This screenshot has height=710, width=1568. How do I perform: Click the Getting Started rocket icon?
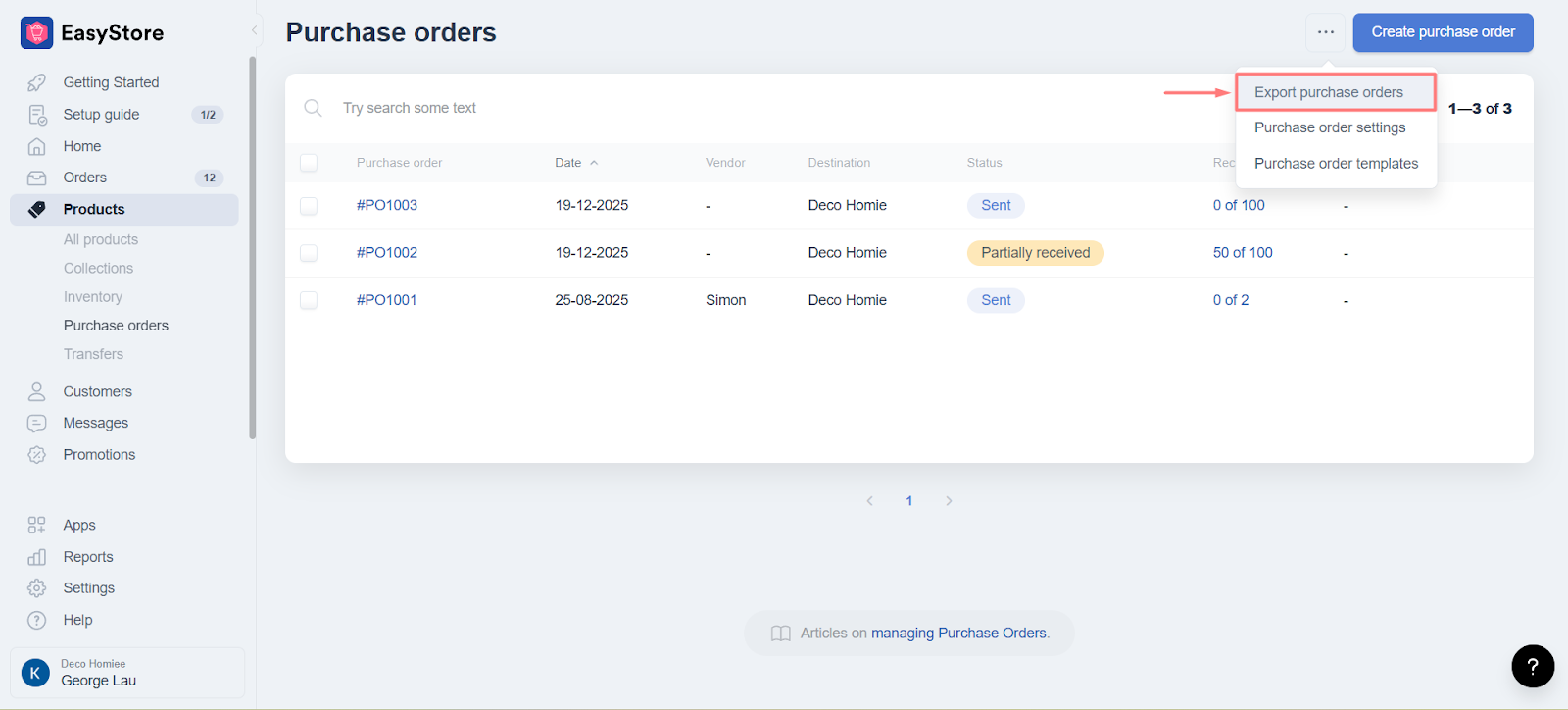point(37,82)
